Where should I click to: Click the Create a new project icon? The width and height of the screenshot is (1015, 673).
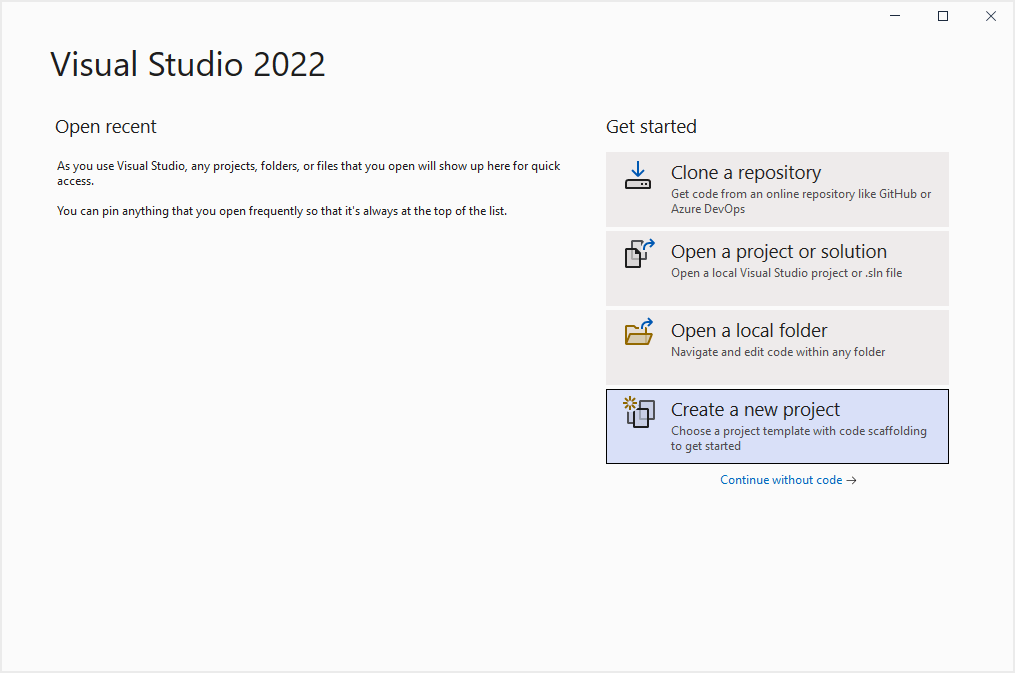coord(639,412)
